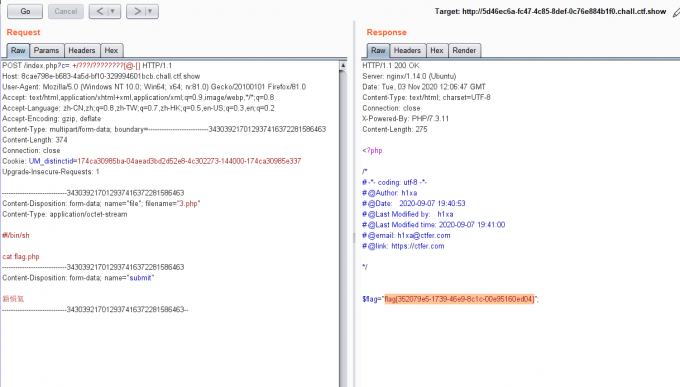Image resolution: width=680 pixels, height=387 pixels.
Task: Go back with the previous history arrow
Action: click(99, 11)
